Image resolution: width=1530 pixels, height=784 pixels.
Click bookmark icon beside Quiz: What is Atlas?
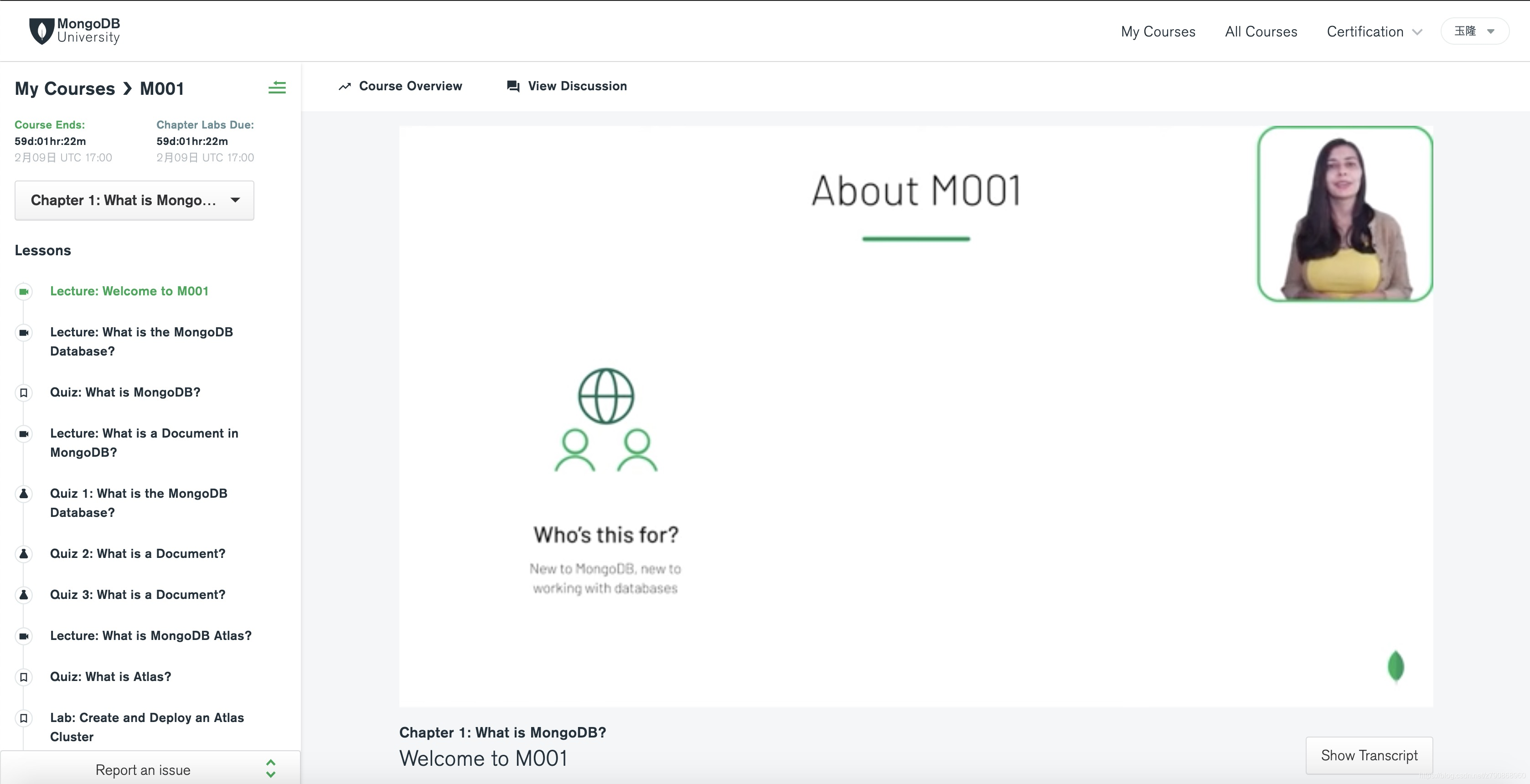click(24, 677)
